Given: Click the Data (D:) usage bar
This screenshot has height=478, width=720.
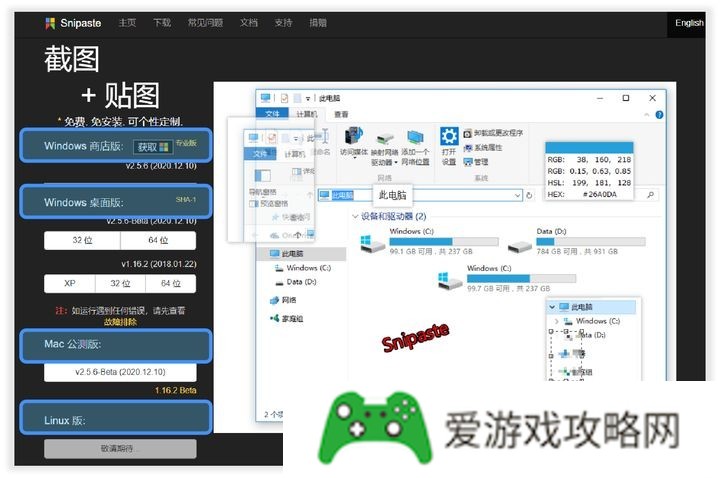Looking at the screenshot, I should 591,242.
